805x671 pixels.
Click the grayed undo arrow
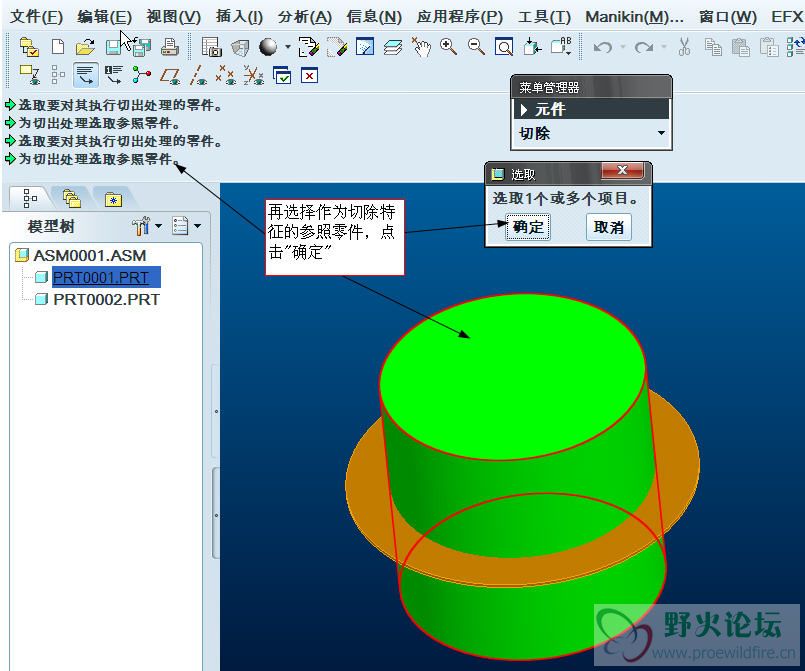pos(603,48)
